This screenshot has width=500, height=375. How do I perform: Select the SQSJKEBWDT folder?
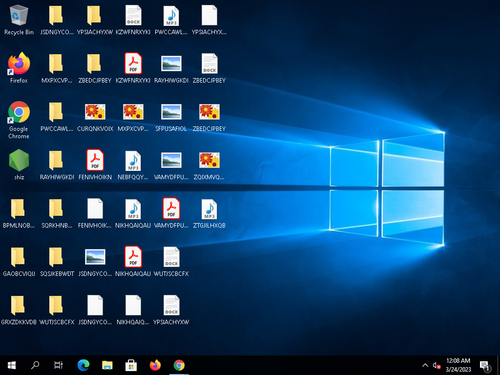coord(57,261)
